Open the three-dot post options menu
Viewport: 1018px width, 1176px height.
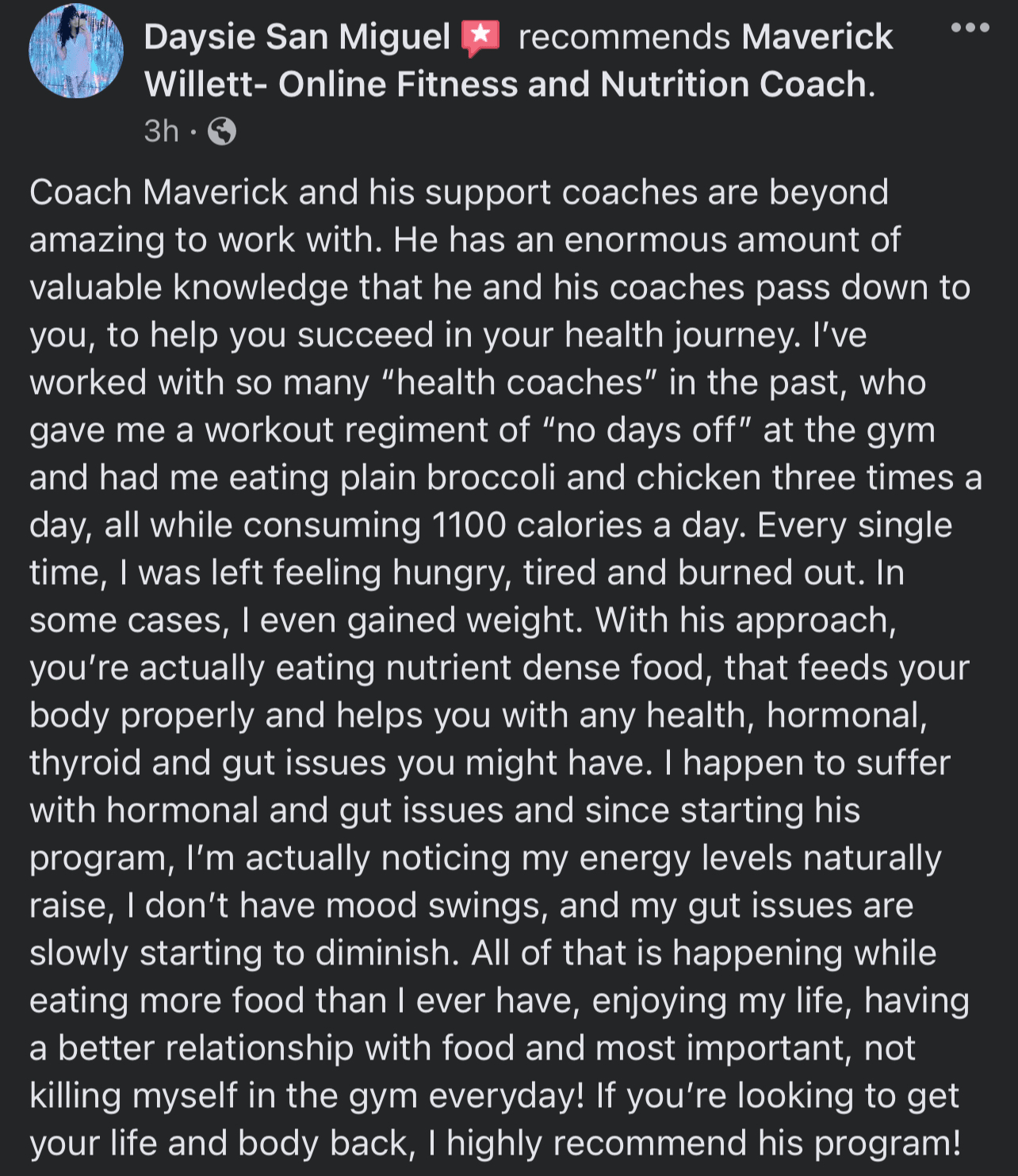(x=970, y=28)
